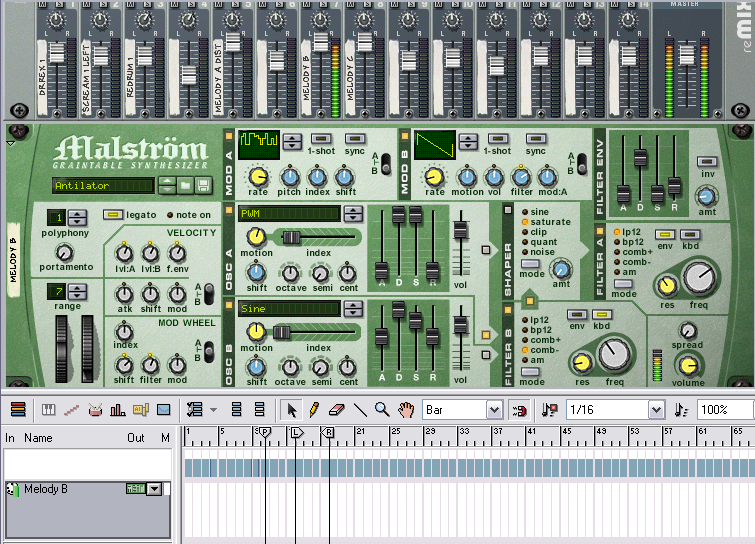Select the pencil tool
The image size is (755, 544).
click(x=314, y=410)
